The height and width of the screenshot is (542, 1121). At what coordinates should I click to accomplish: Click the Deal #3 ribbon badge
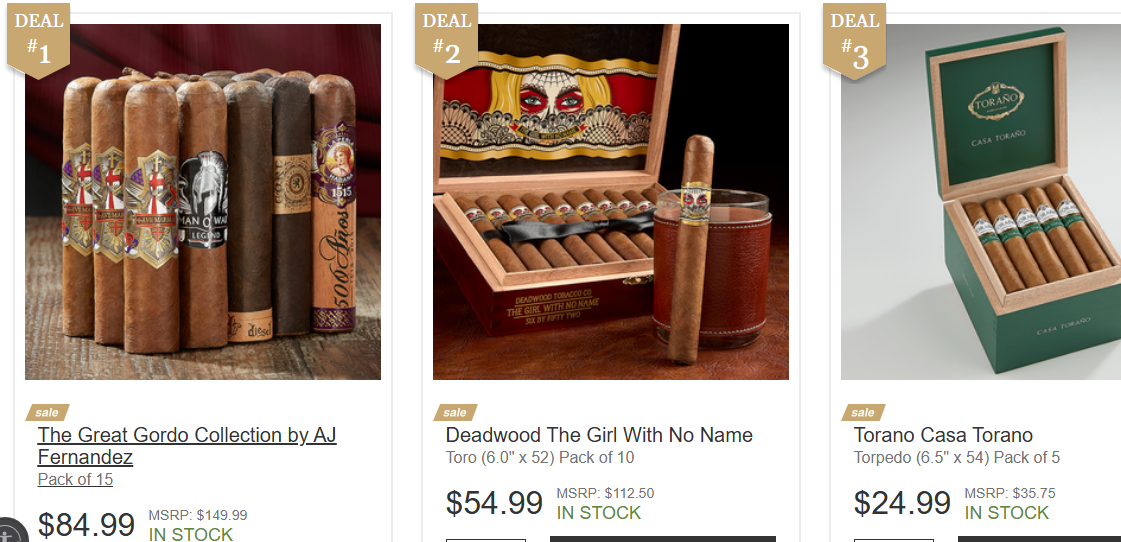tap(854, 39)
